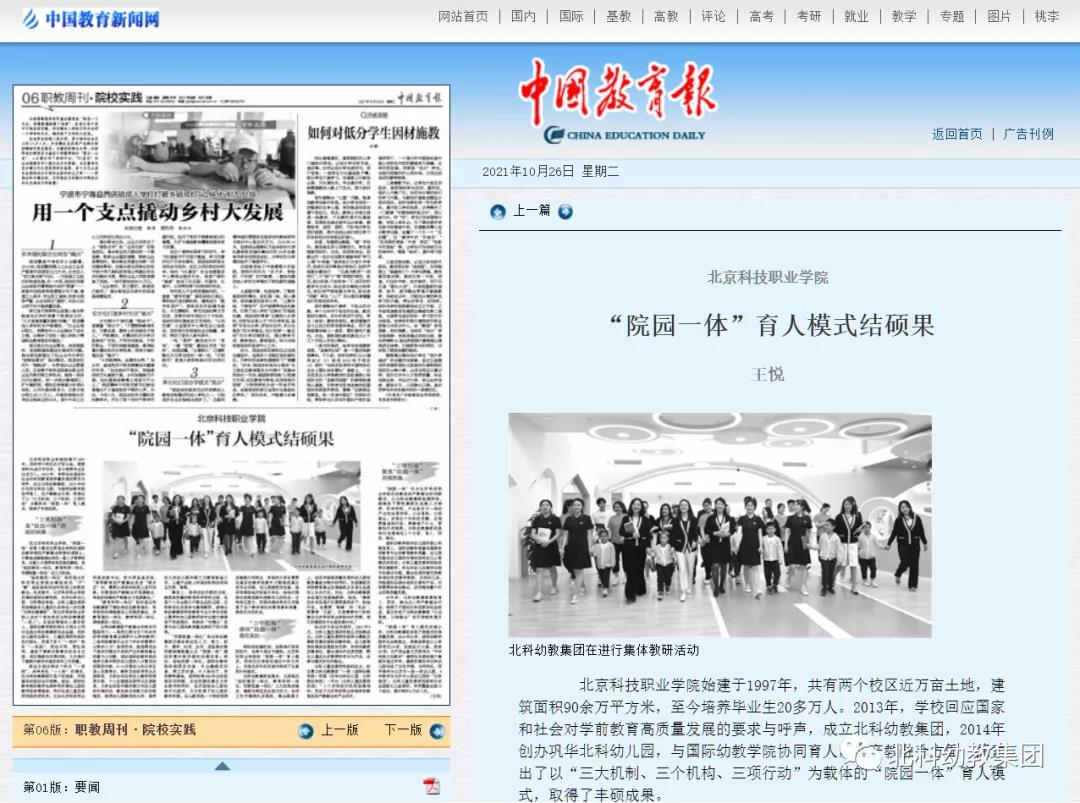Click the 广告刊例 link
This screenshot has height=803, width=1080.
coord(1028,134)
